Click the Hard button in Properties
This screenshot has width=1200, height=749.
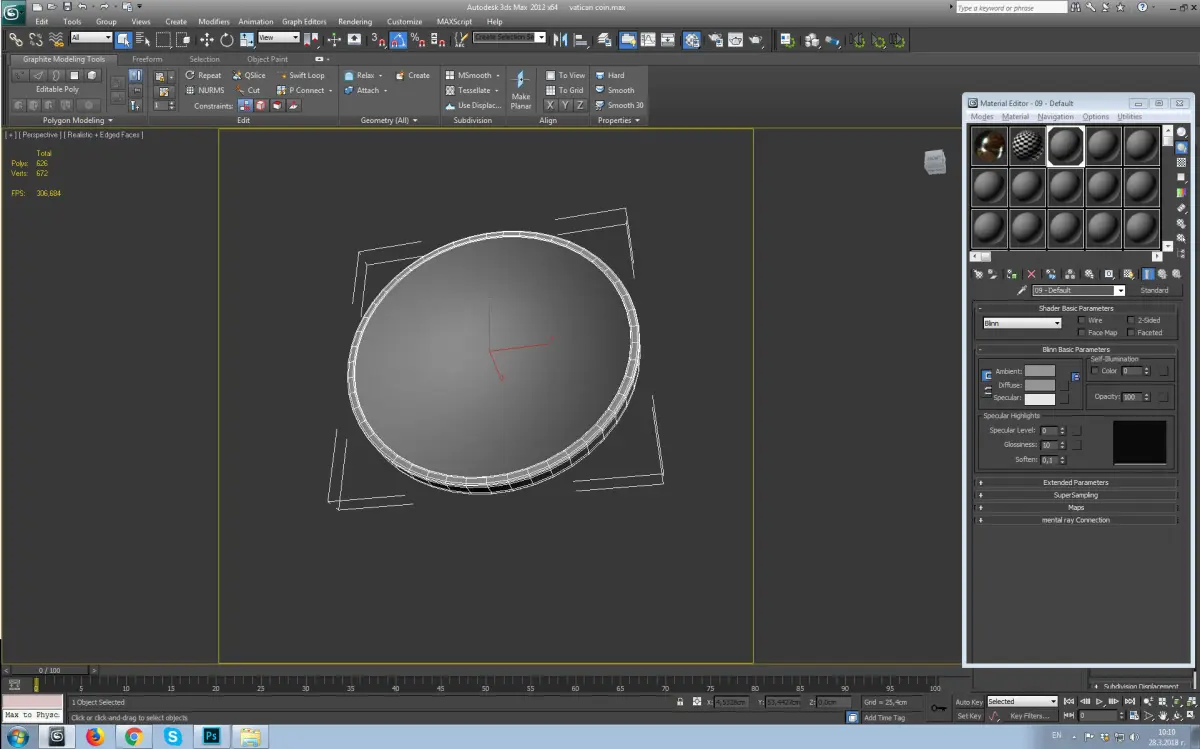(x=610, y=75)
